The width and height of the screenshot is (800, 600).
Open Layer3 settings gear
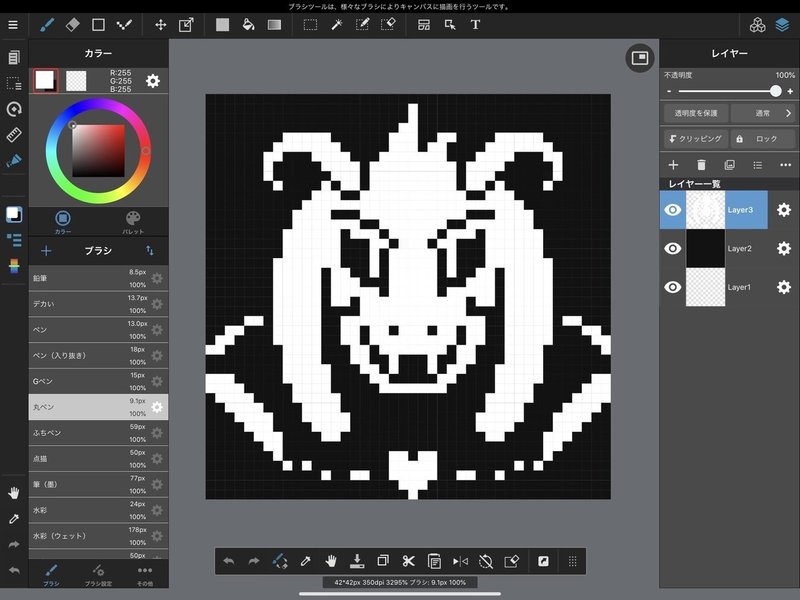(784, 210)
